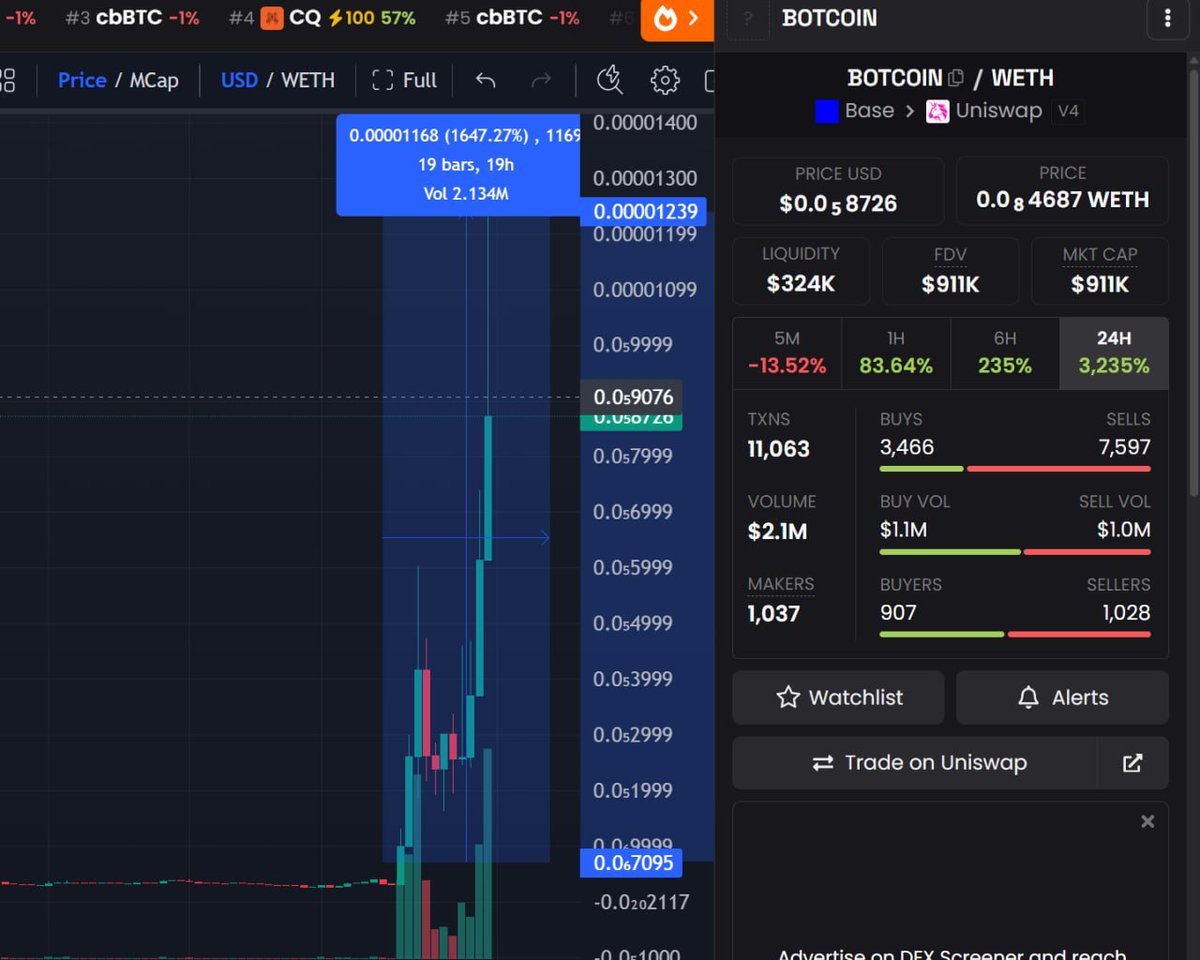Click the green buy volume bar
The image size is (1200, 960).
[x=950, y=551]
